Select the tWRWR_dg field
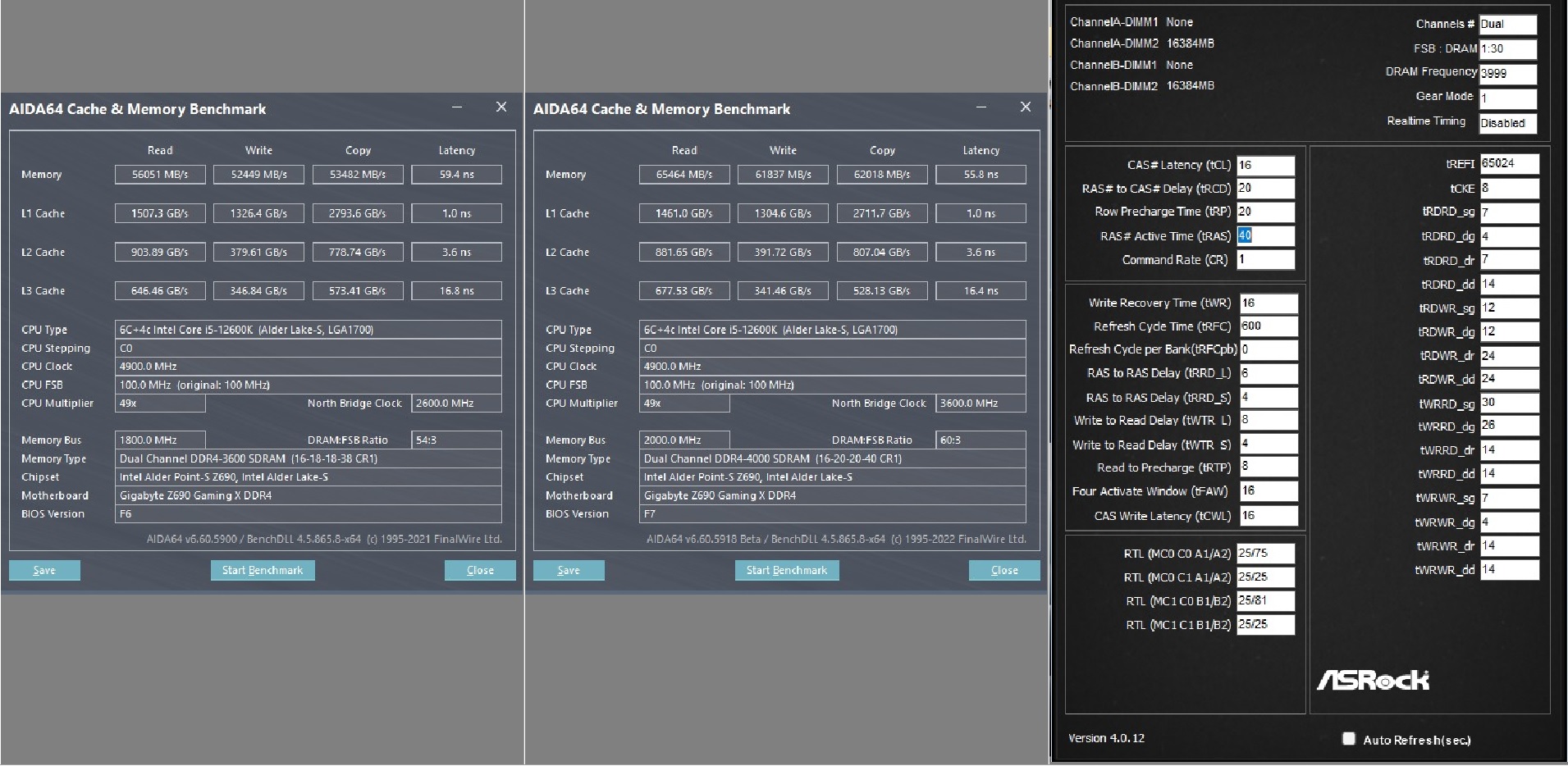 (x=1510, y=522)
